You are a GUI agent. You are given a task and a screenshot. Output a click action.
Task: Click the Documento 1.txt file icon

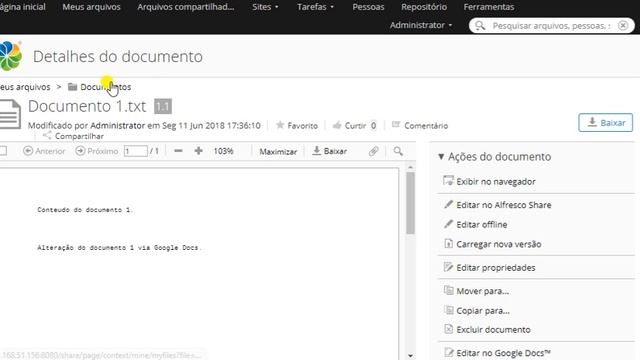tap(10, 114)
